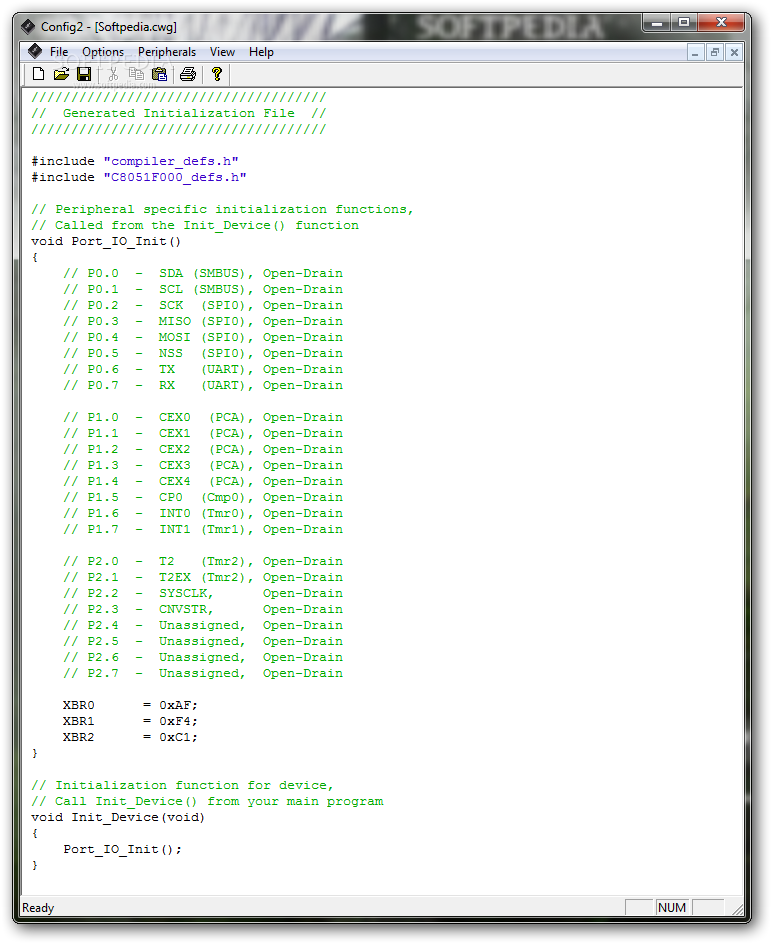Click the P0.2 SCK (SPI0) comment line

tap(203, 305)
